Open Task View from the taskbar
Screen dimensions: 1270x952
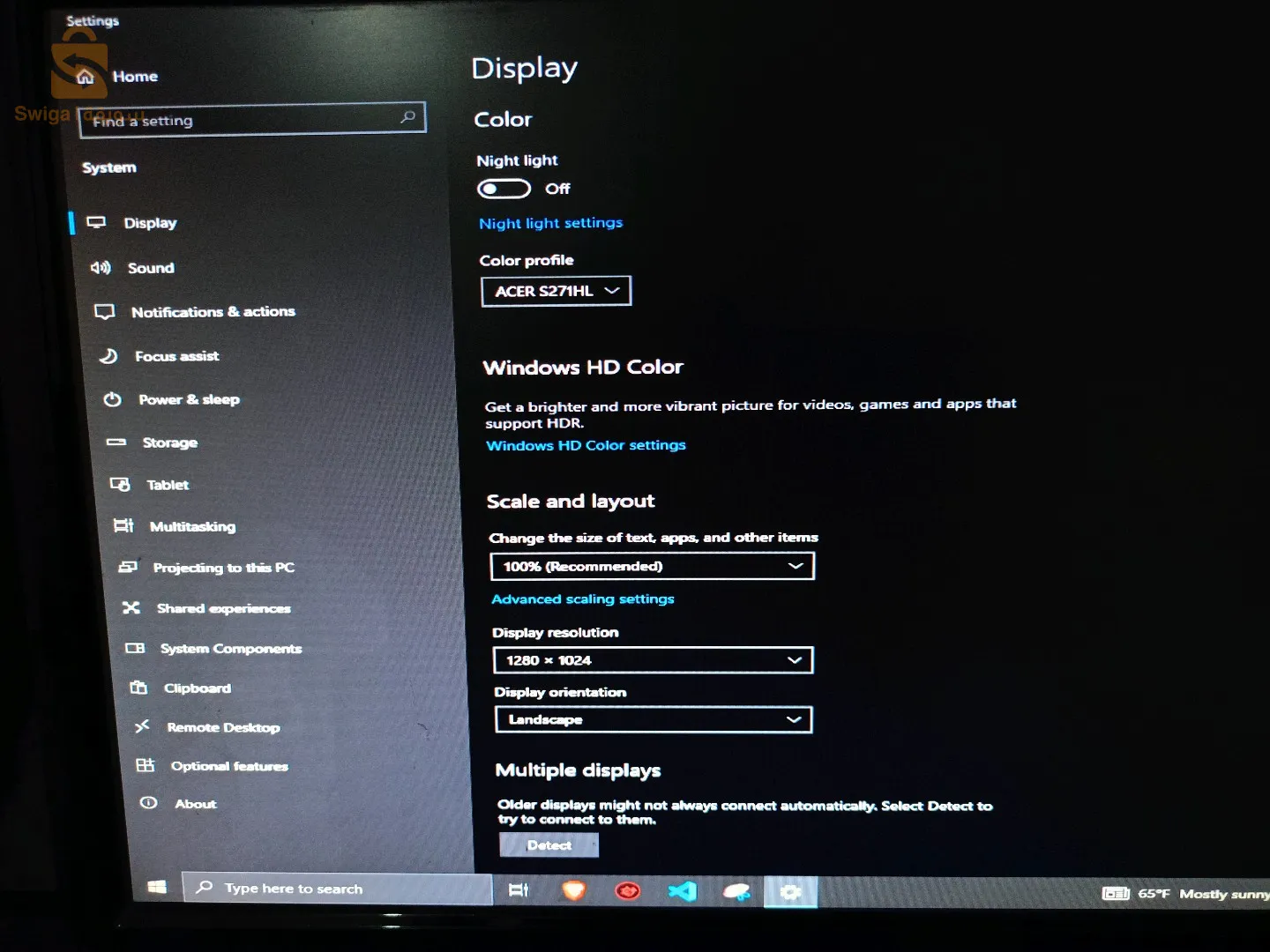[519, 890]
